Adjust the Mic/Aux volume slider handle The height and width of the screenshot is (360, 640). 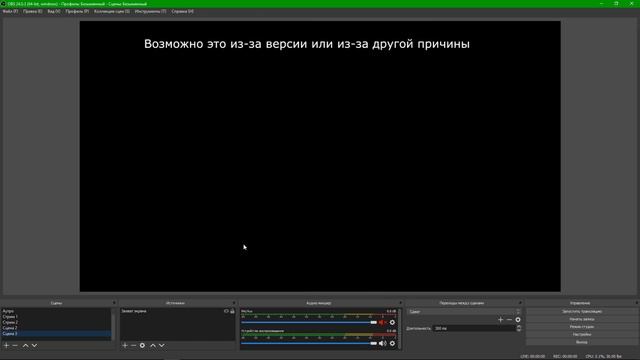coord(373,322)
